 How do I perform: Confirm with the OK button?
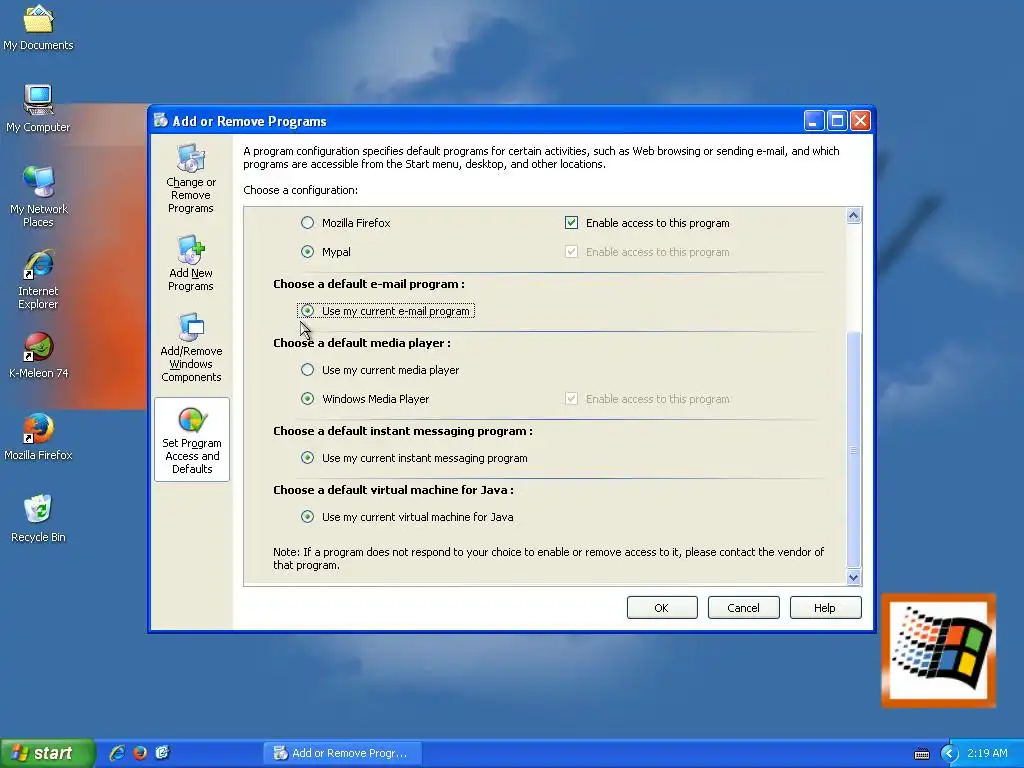[x=662, y=608]
